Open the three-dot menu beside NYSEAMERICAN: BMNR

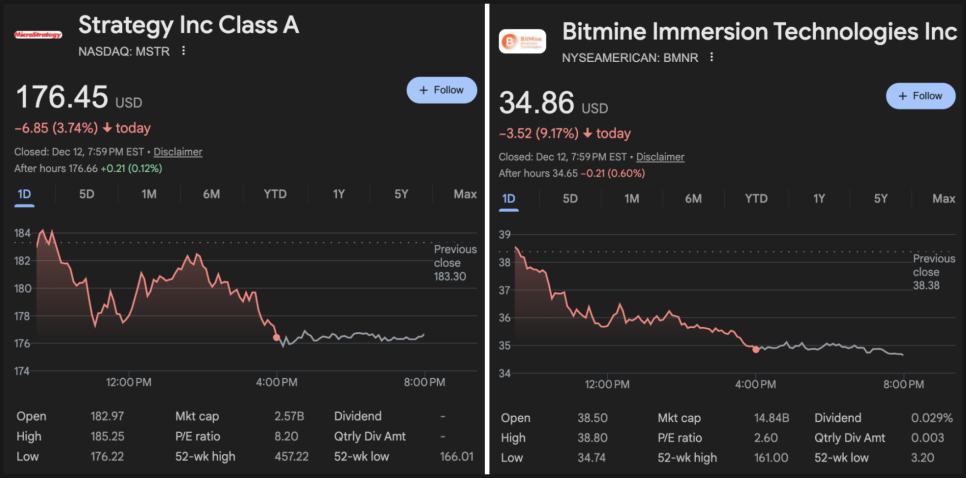[x=711, y=57]
